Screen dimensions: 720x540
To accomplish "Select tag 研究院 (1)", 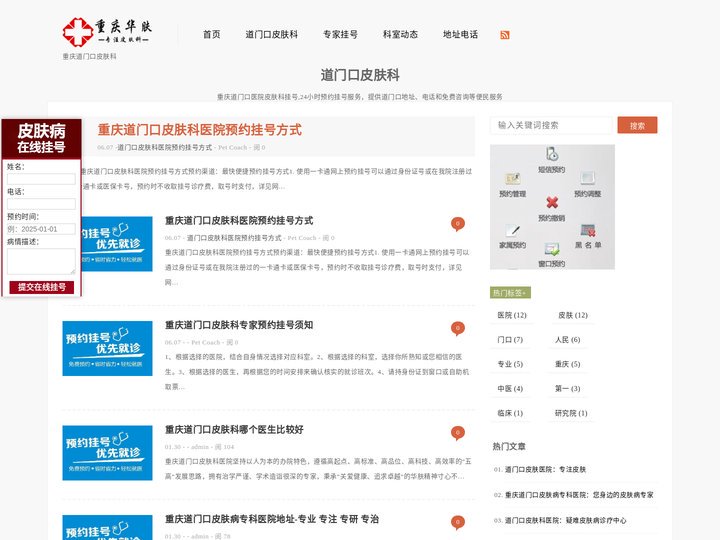I will [x=571, y=413].
